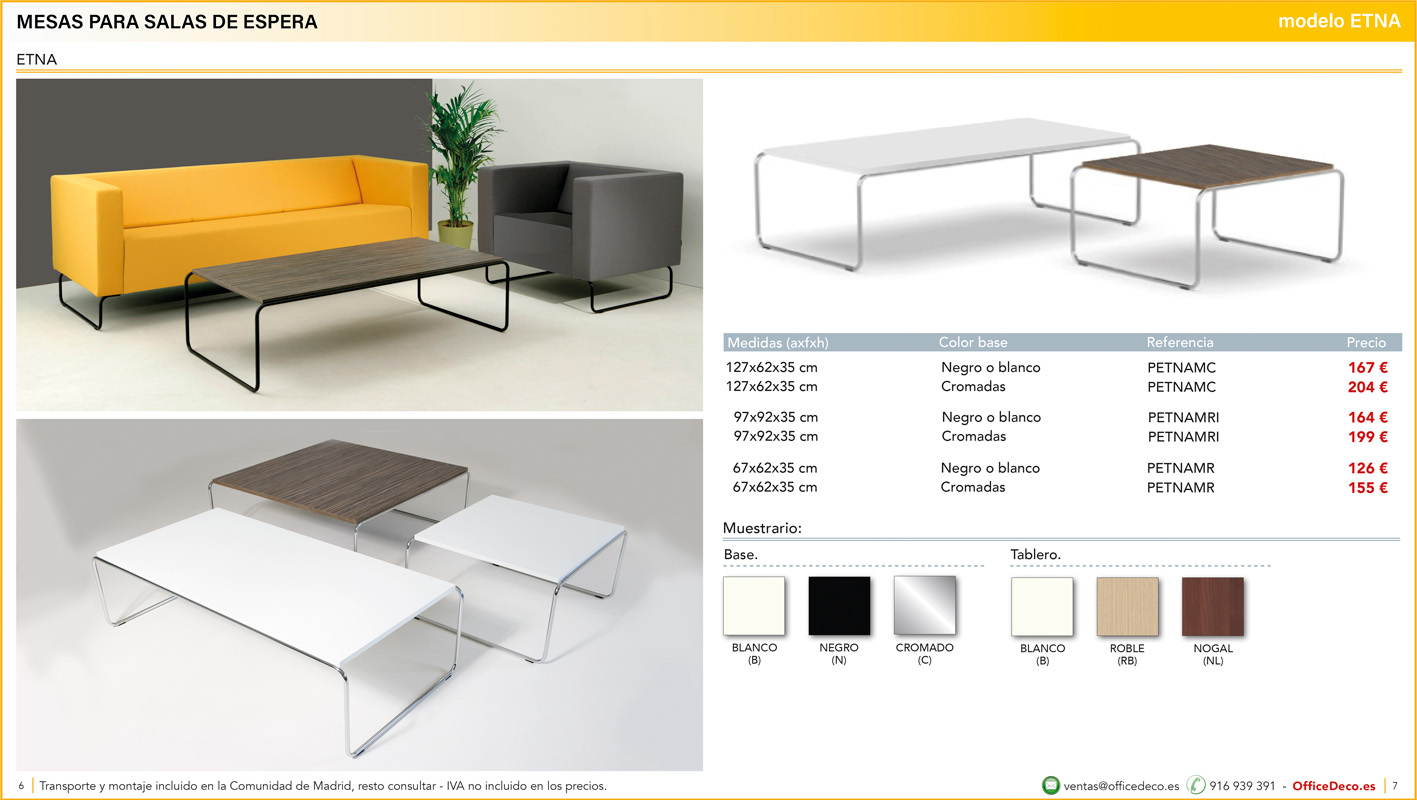Click the 'Muestrario:' heading

point(762,528)
